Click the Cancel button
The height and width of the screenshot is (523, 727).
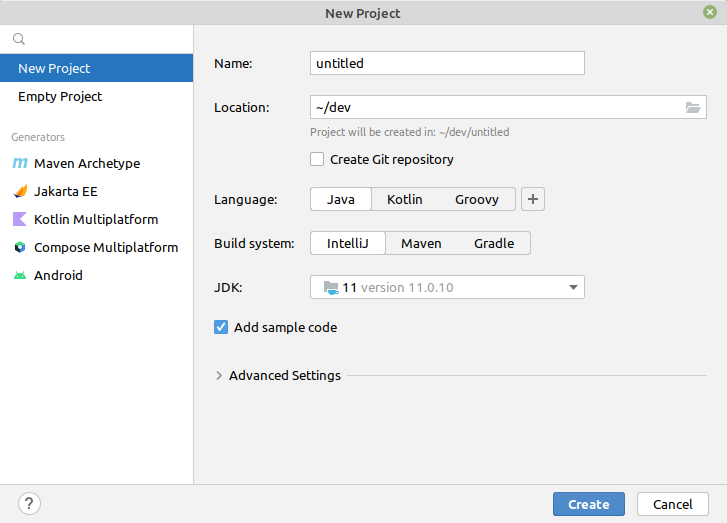click(673, 504)
